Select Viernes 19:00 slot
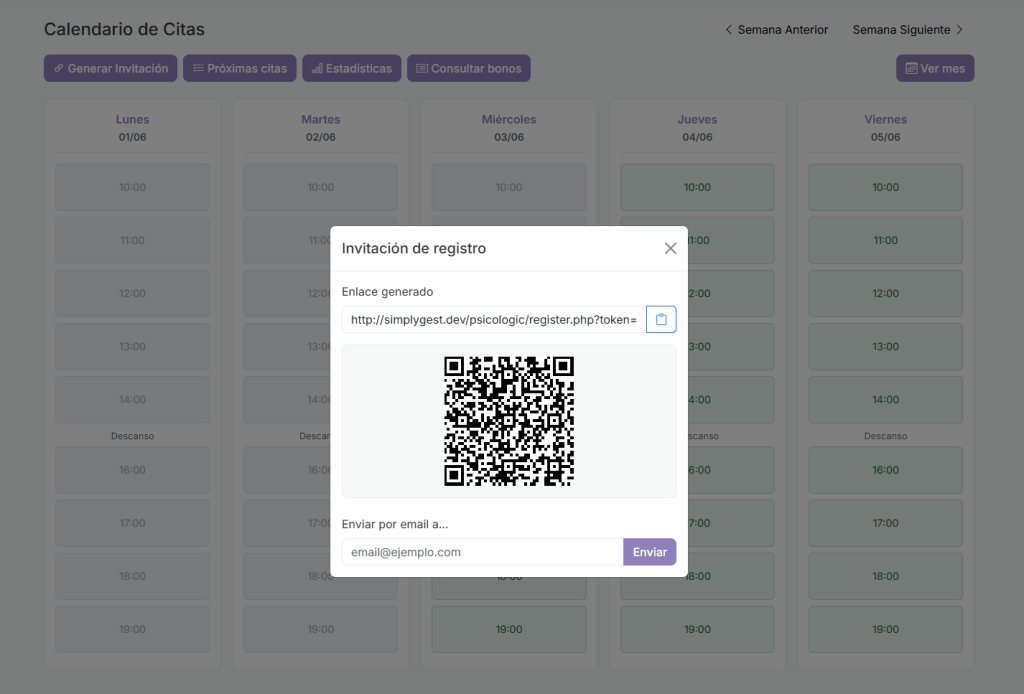The width and height of the screenshot is (1024, 694). coord(886,629)
